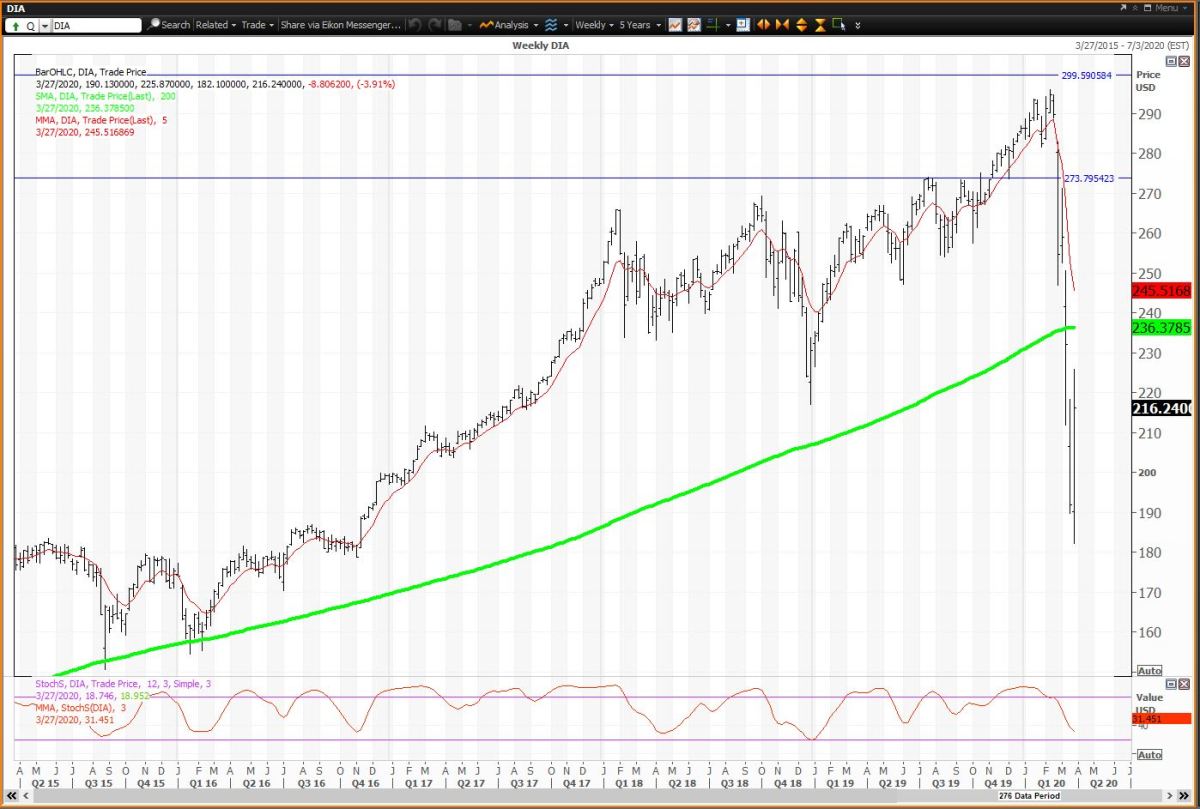Open the Menu dropdown in title bar
Viewport: 1200px width, 809px height.
pyautogui.click(x=1173, y=8)
